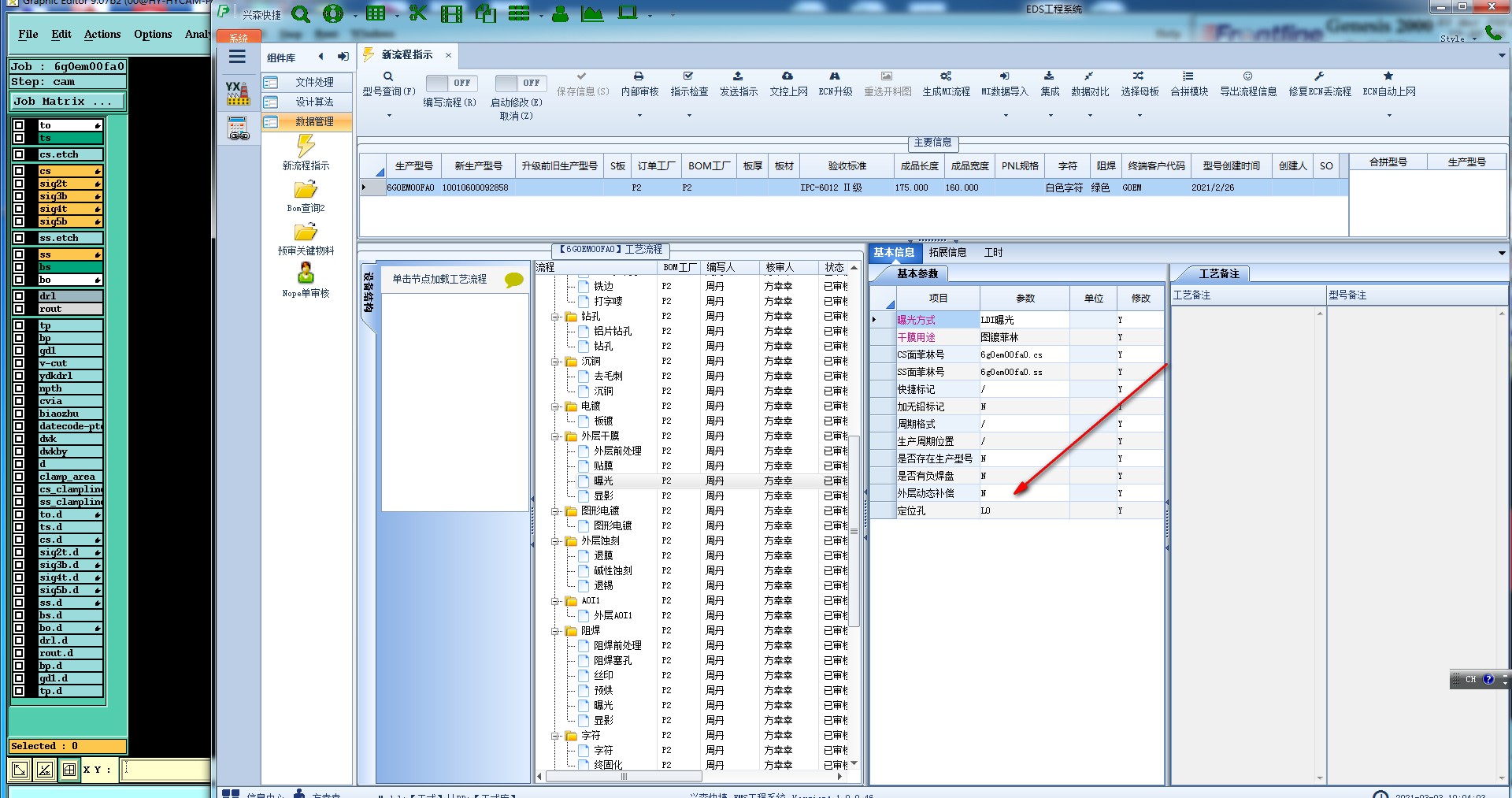Click the calculator icon in the sidebar
The image size is (1512, 798).
(238, 128)
